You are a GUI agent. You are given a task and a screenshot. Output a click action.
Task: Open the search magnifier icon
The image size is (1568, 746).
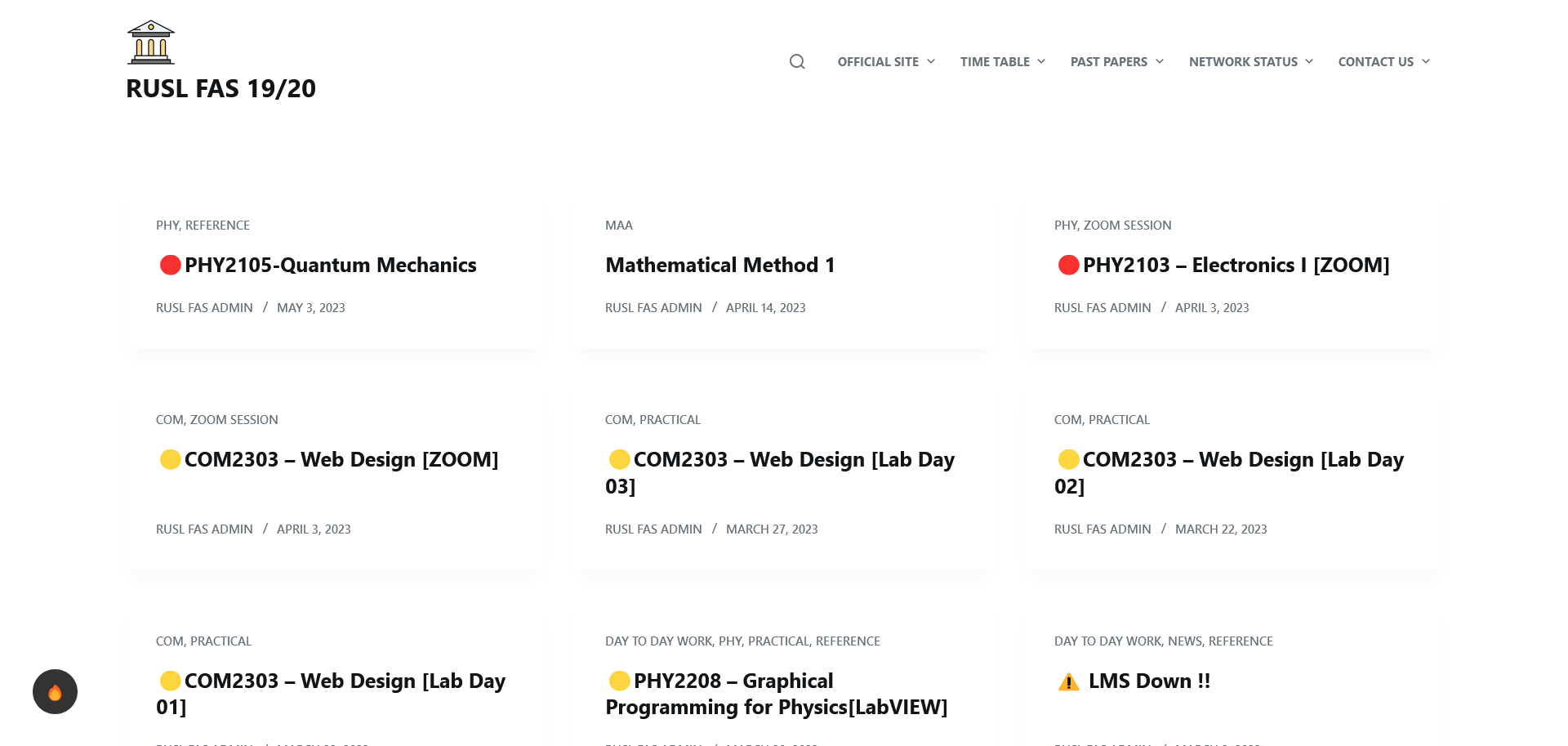[x=797, y=61]
